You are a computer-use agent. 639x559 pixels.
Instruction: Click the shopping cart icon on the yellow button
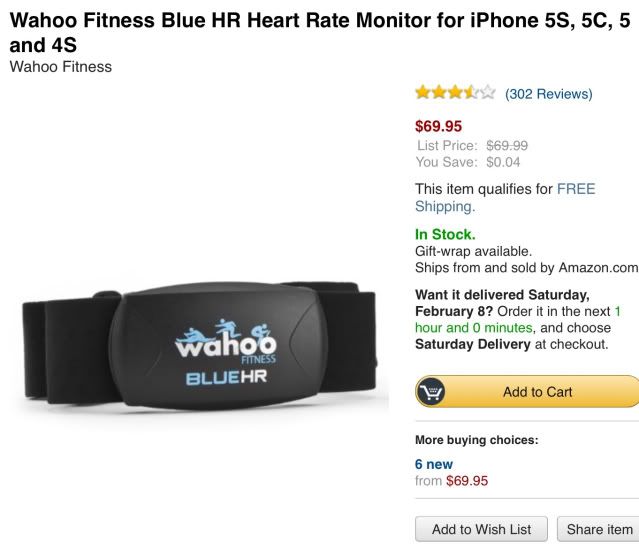tap(430, 391)
